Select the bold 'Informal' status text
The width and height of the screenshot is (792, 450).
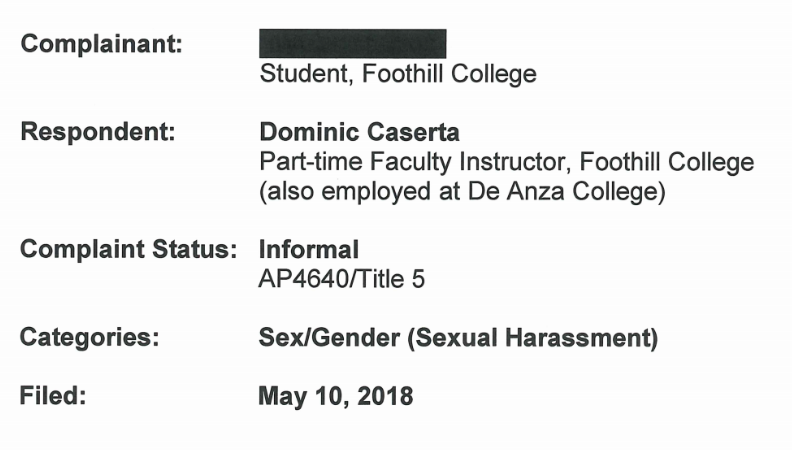pyautogui.click(x=309, y=249)
